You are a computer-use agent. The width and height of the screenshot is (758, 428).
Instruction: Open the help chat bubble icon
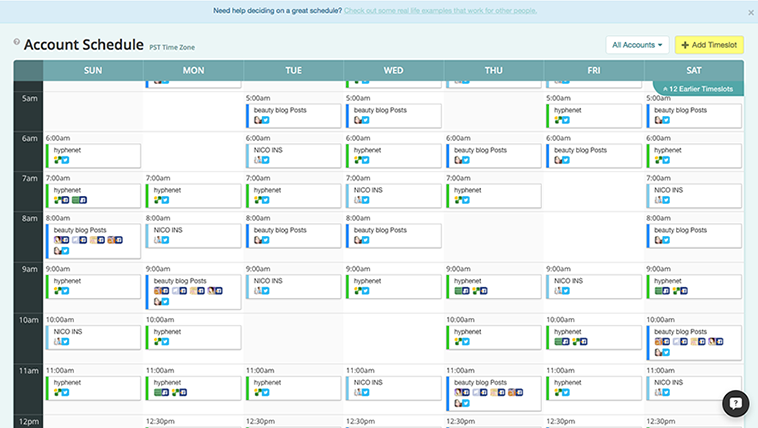pos(735,404)
